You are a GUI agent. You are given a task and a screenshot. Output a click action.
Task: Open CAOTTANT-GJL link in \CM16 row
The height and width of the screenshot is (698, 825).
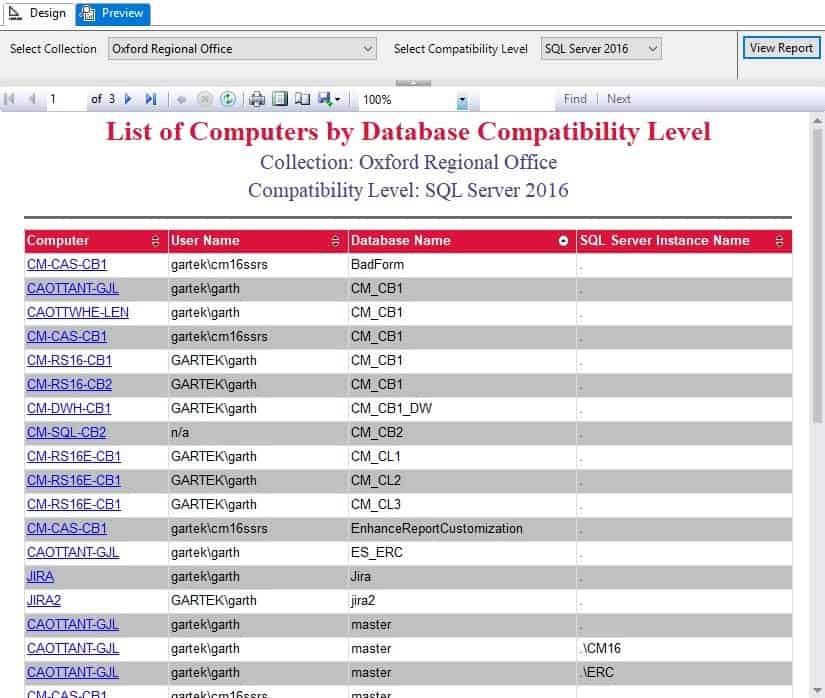73,649
